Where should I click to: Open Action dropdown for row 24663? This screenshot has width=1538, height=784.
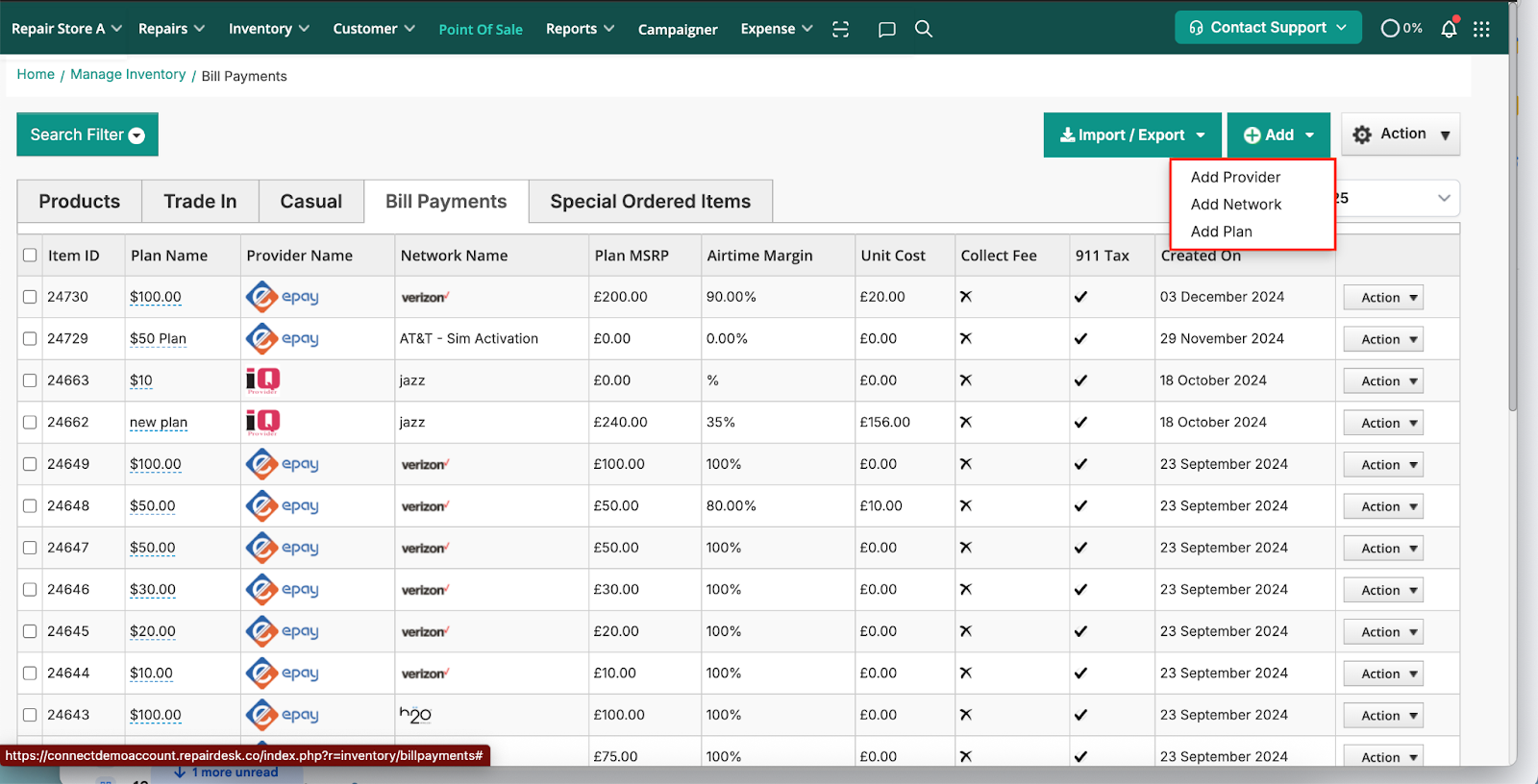tap(1383, 381)
